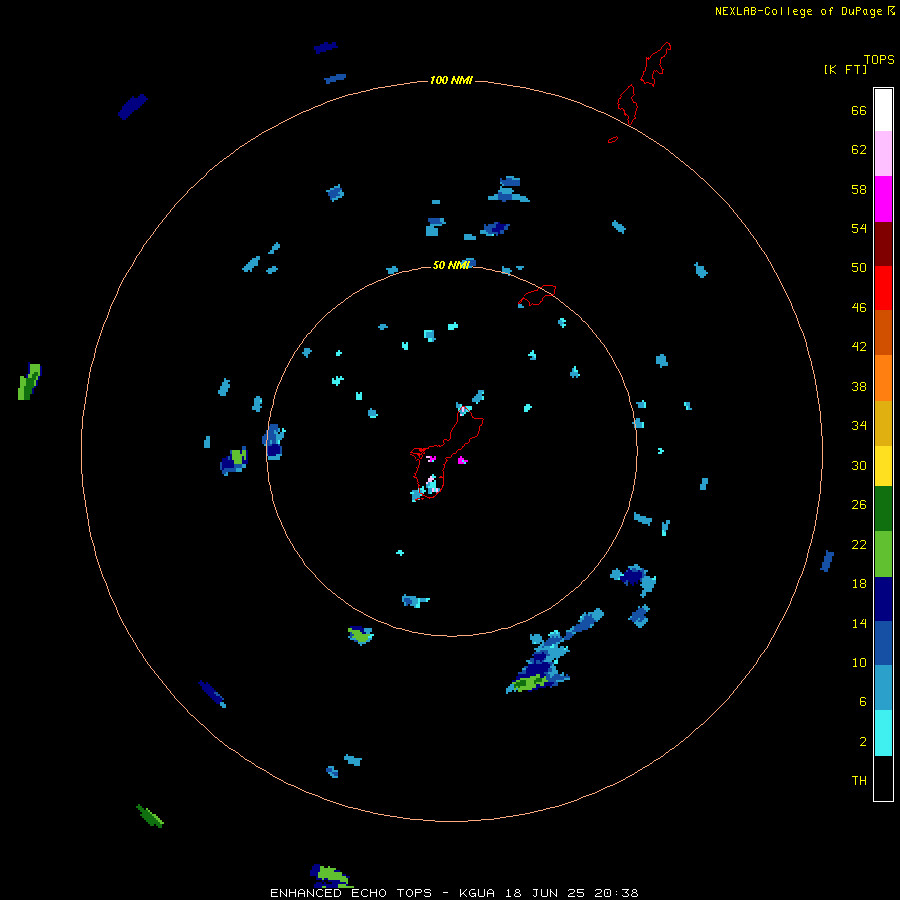Click the ENHANCED ECHO TOPS title text
Viewport: 900px width, 900px height.
tap(351, 893)
